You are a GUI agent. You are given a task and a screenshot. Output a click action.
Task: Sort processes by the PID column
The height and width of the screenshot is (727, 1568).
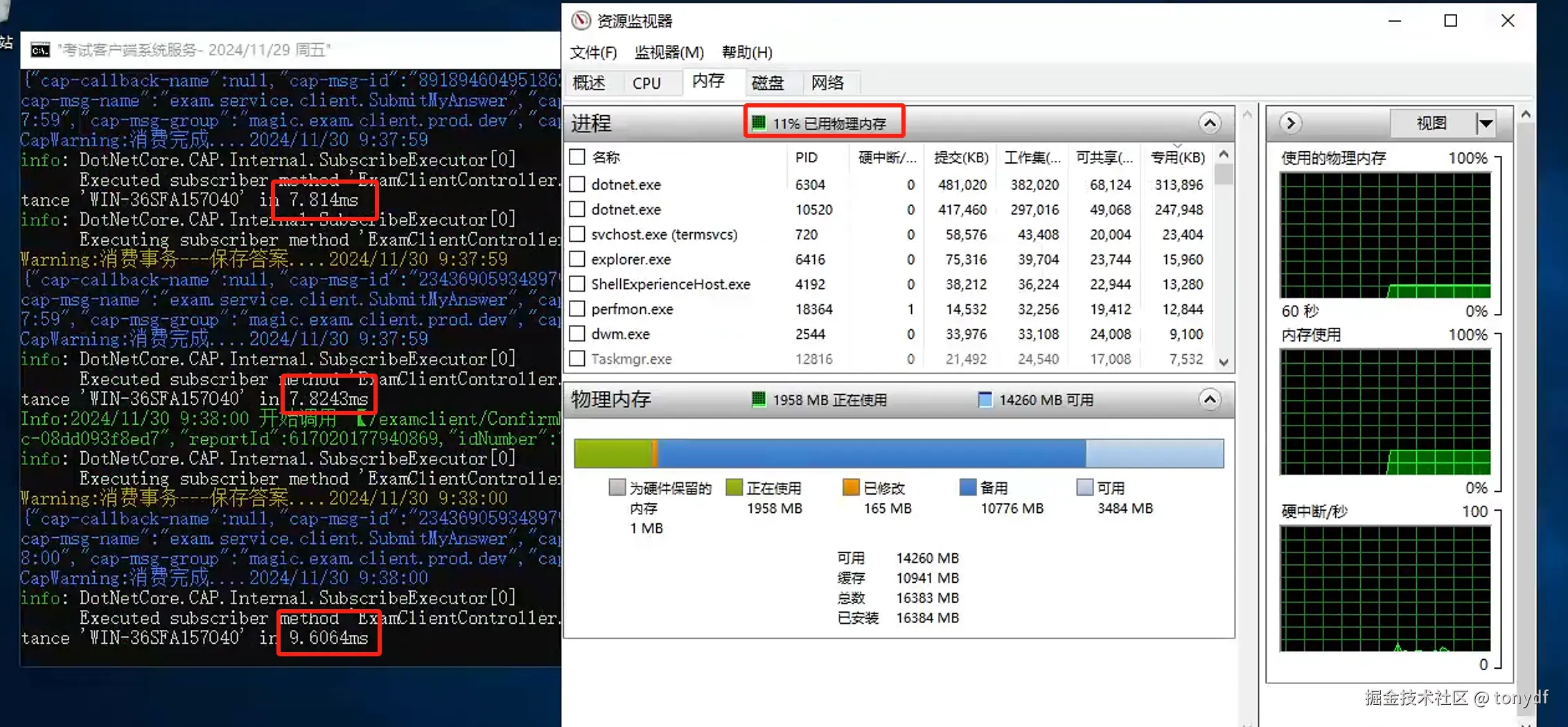tap(806, 157)
